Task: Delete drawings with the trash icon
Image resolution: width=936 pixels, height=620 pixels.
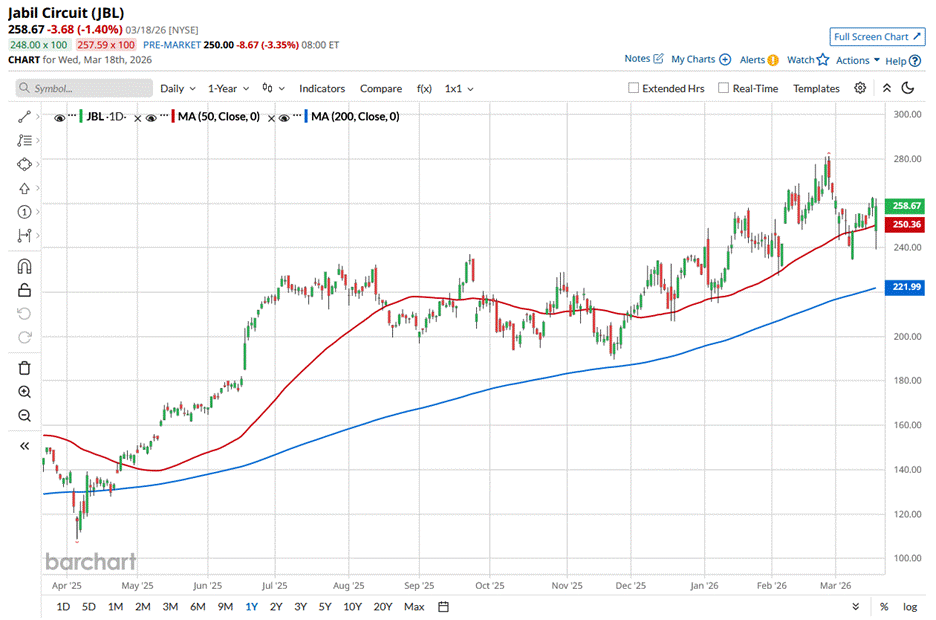Action: tap(24, 368)
